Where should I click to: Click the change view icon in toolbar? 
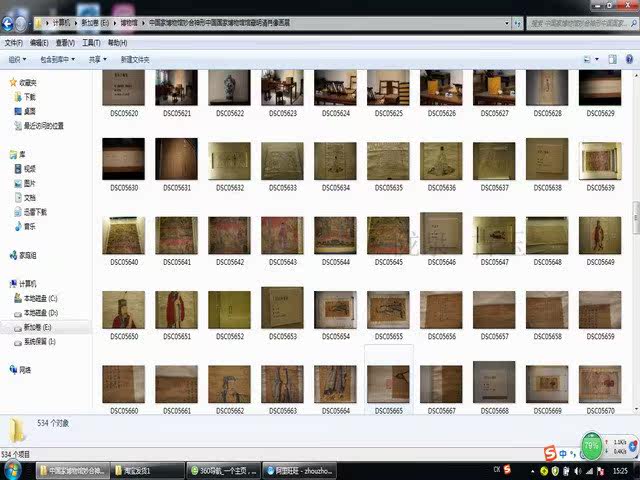coord(587,60)
